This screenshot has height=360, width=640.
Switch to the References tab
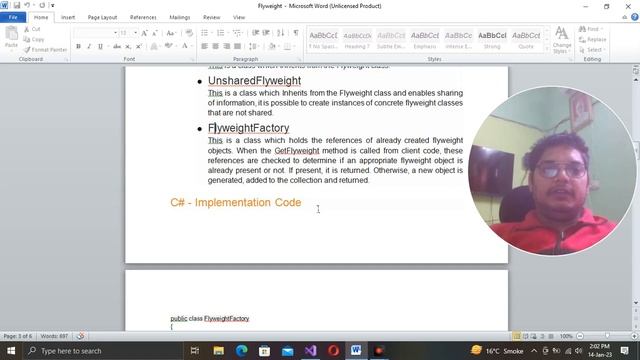[x=143, y=18]
